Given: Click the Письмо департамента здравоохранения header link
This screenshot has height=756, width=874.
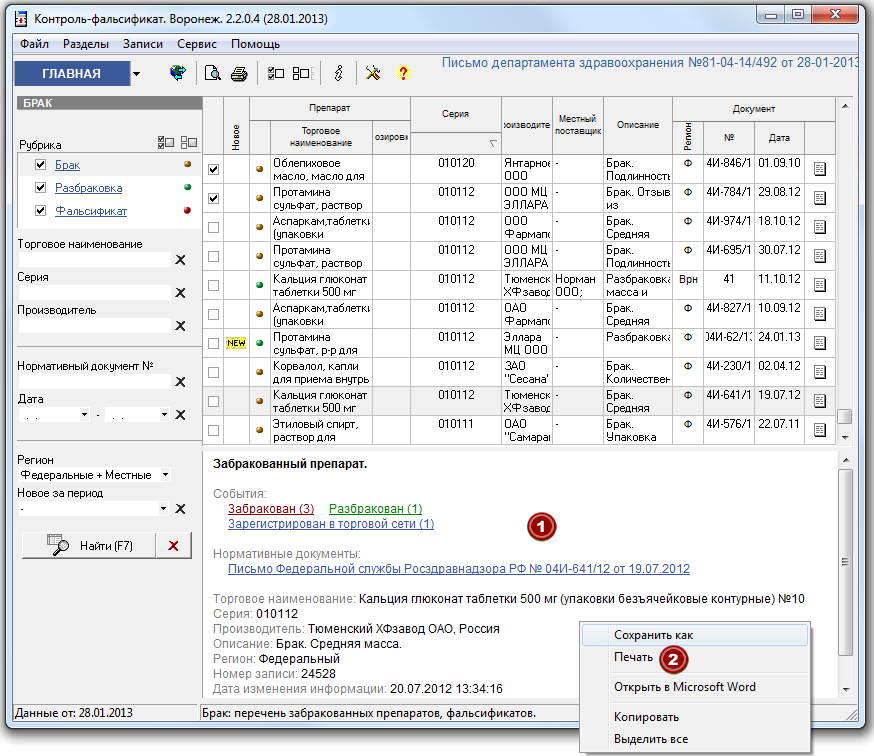Looking at the screenshot, I should [x=650, y=62].
